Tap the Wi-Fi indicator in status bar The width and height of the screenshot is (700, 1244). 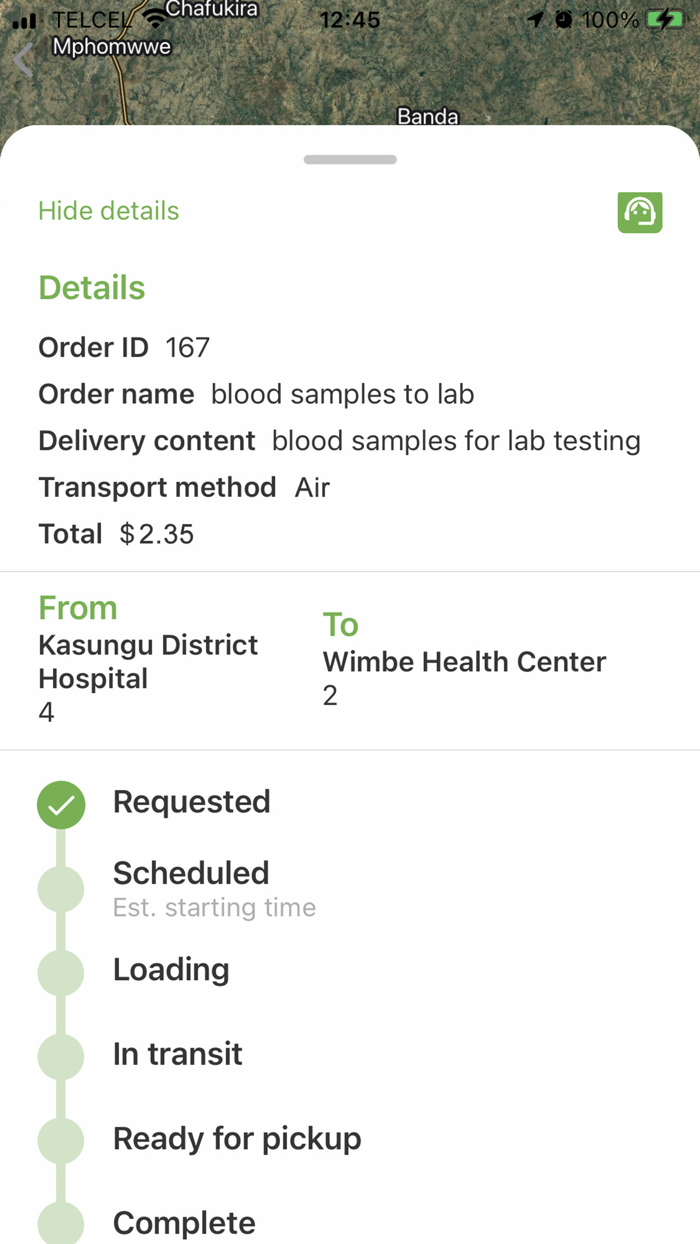[153, 19]
